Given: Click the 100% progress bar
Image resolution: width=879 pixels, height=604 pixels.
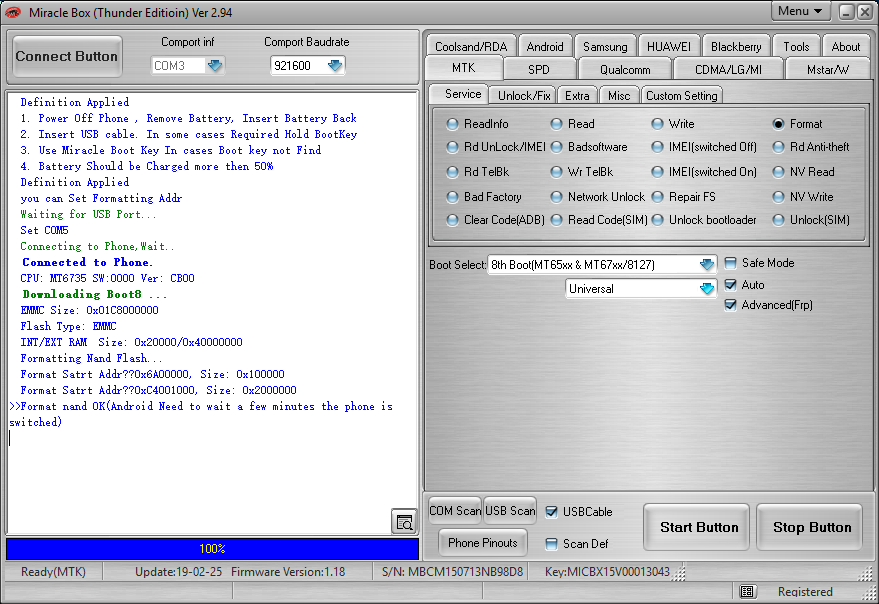Looking at the screenshot, I should coord(212,548).
